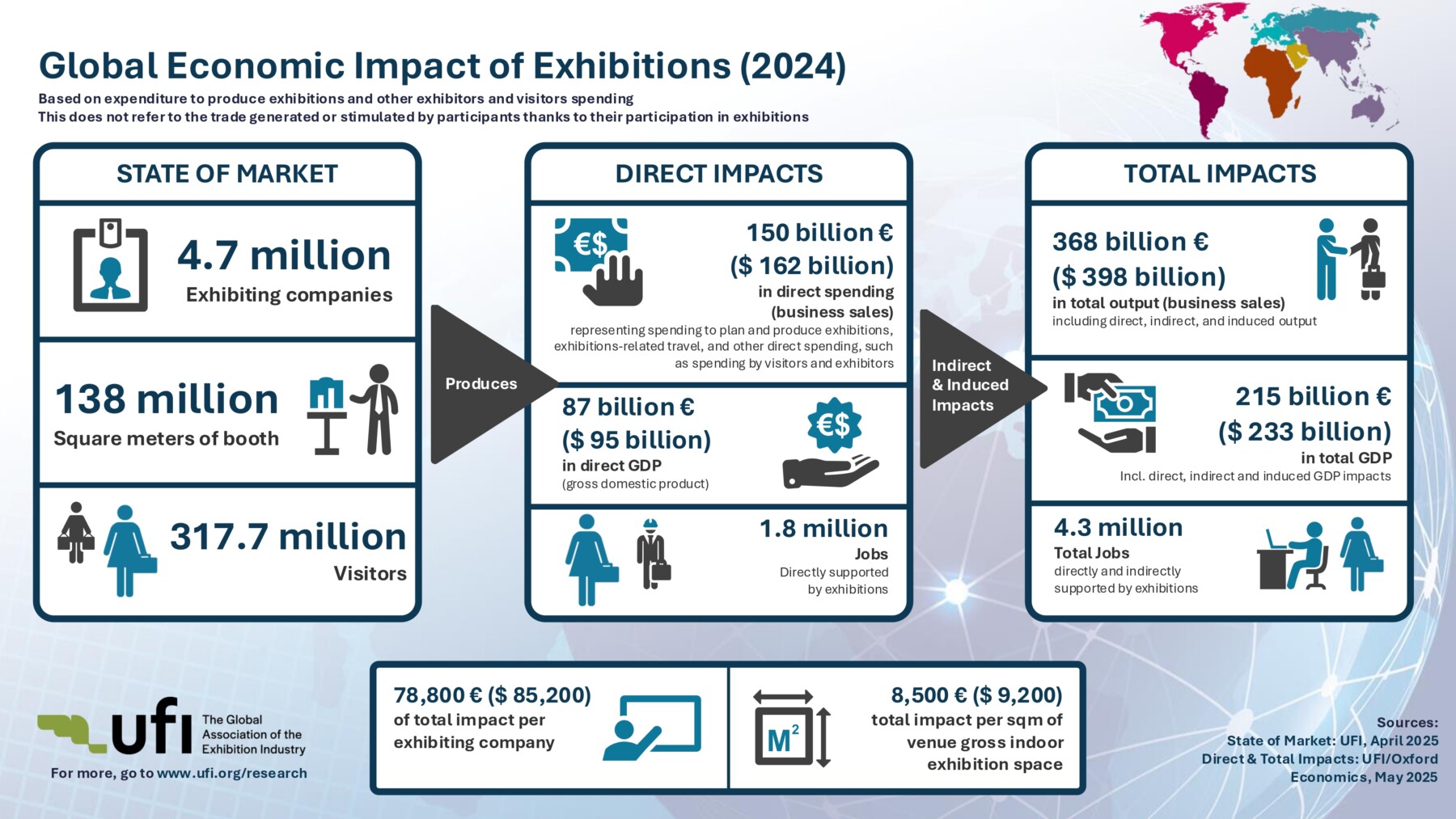Click the State of Market: UFI, April 2025 source
Viewport: 1456px width, 819px height.
click(1332, 741)
